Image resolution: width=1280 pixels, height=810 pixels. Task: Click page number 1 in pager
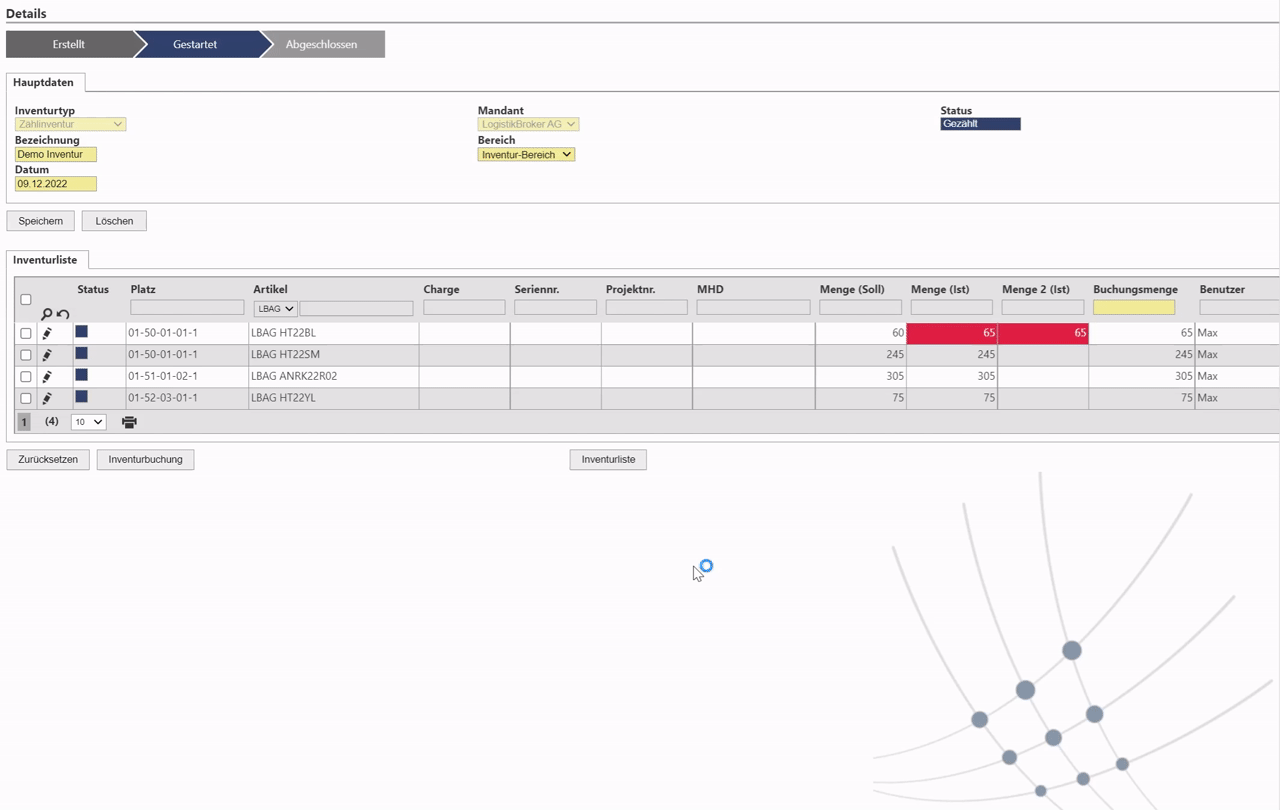24,422
